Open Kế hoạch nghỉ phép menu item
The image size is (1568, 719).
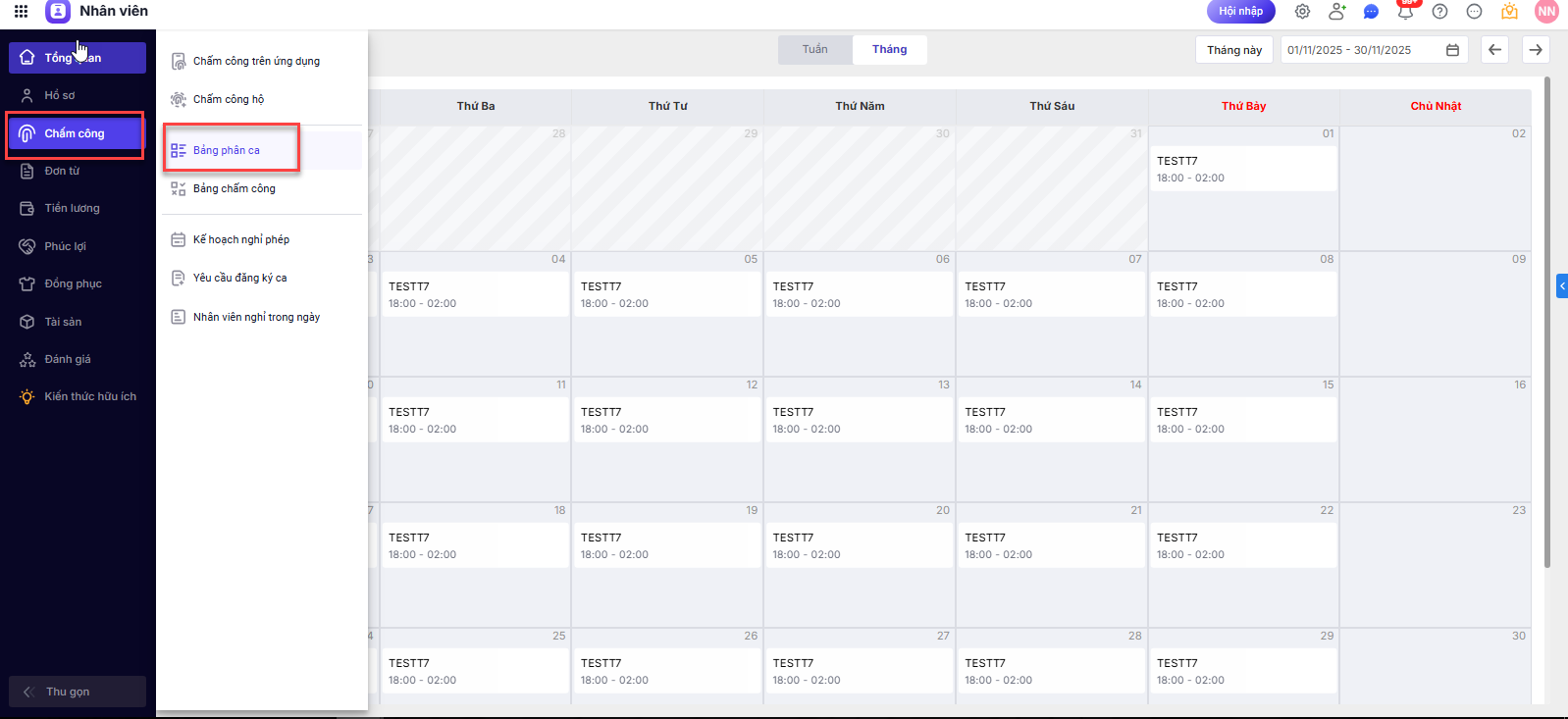tap(240, 239)
